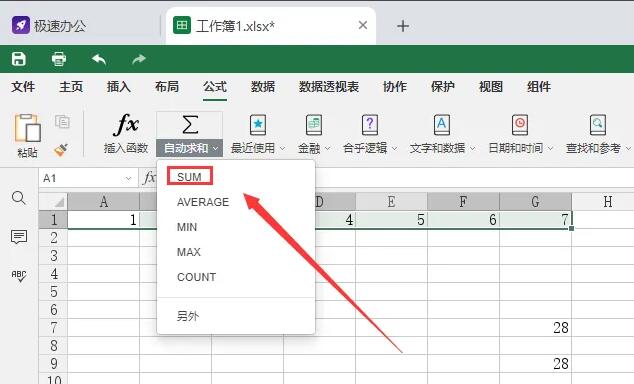Click cell G7 containing 28
This screenshot has height=384, width=634.
coord(535,327)
